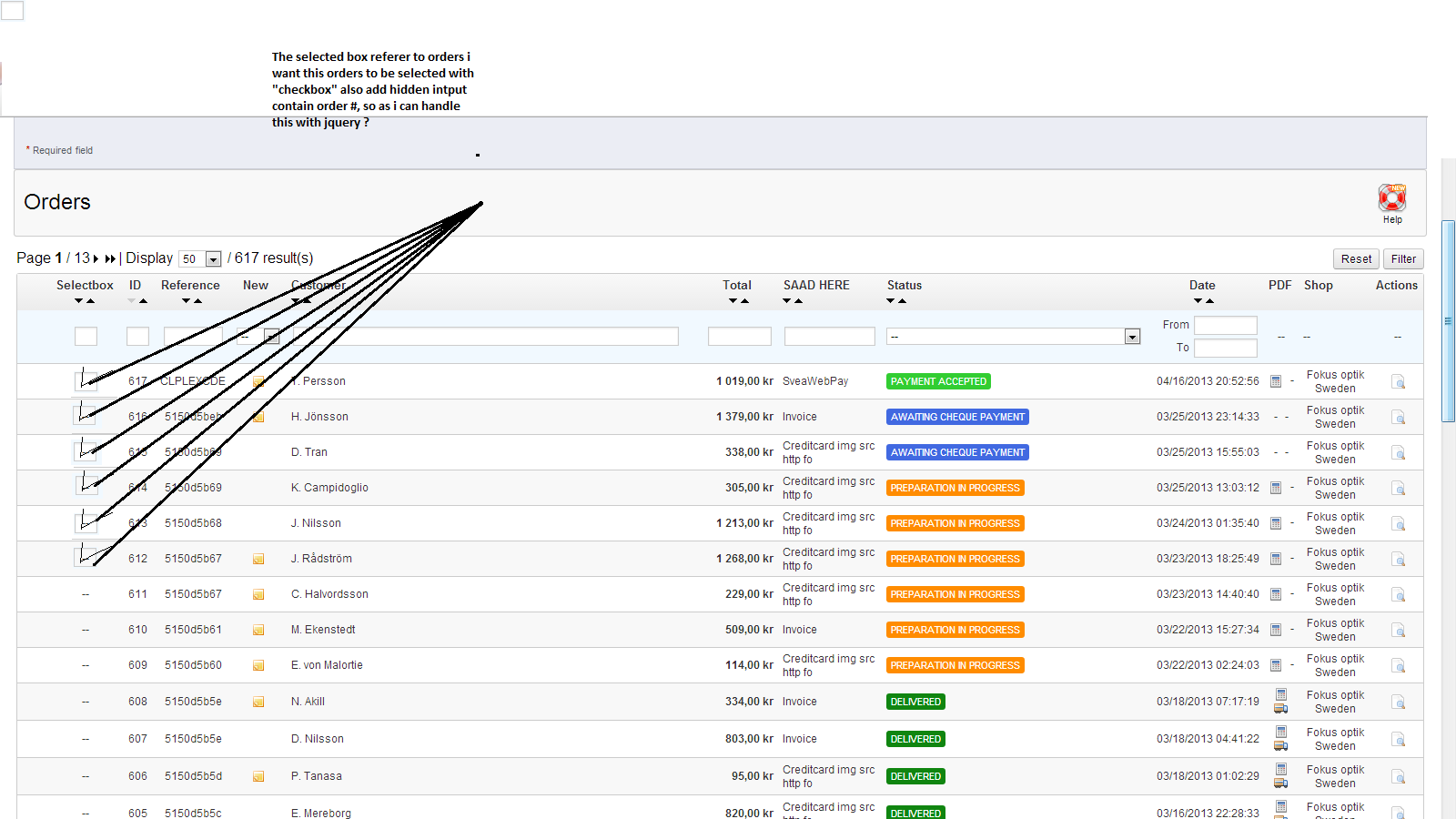Click the ID filter input box

[x=137, y=337]
